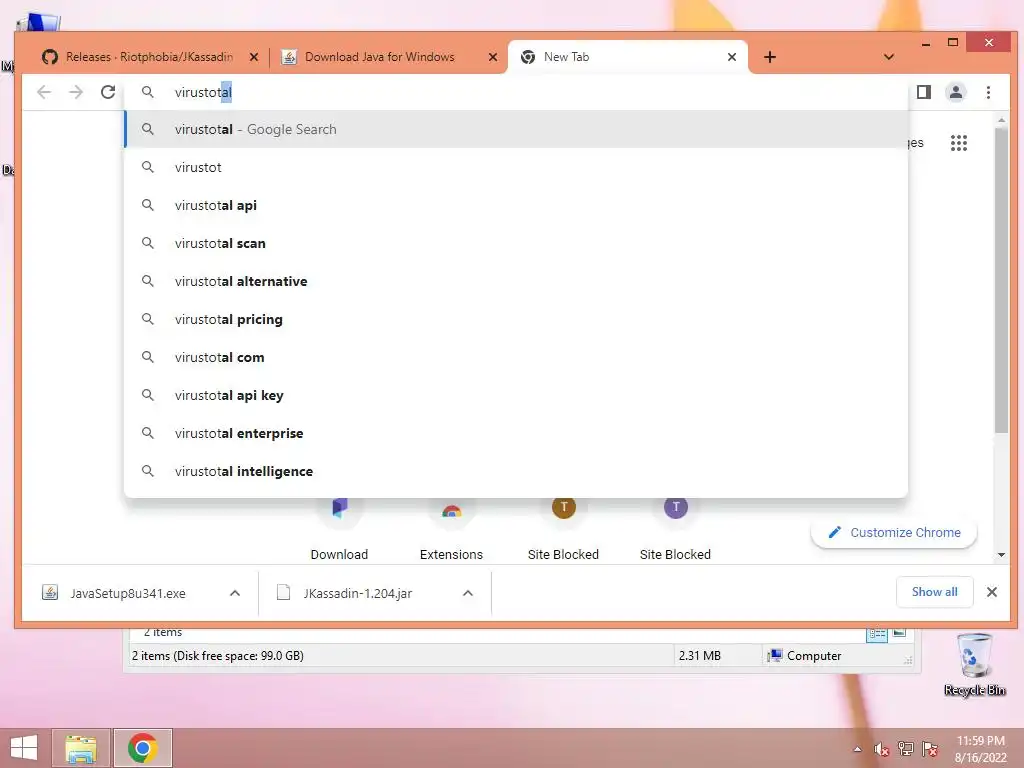Open the Extensions shortcut tile
Image resolution: width=1024 pixels, height=768 pixels.
click(451, 529)
